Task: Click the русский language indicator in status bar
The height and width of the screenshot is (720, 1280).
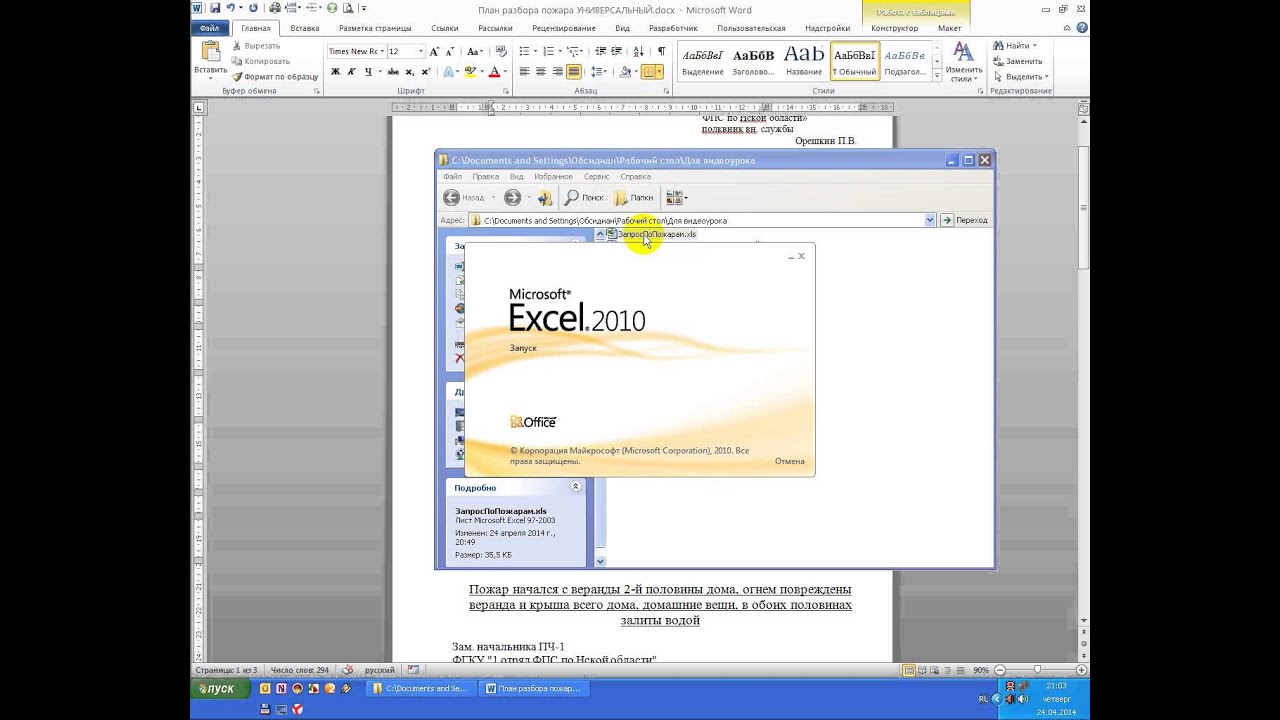Action: 379,670
